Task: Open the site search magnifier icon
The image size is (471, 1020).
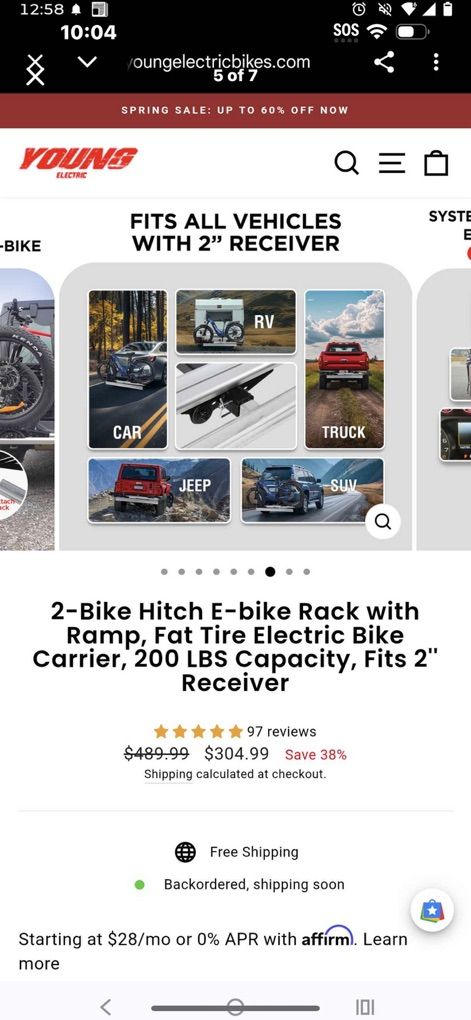Action: tap(347, 163)
